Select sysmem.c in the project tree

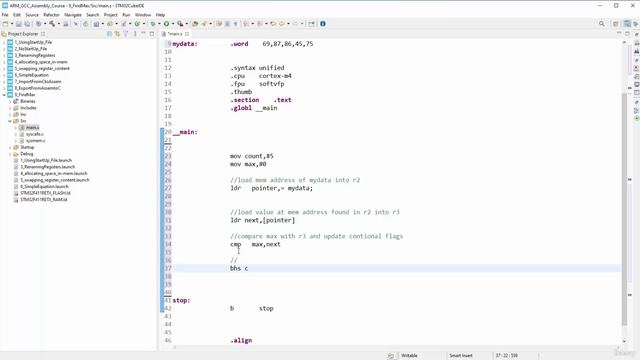point(35,140)
